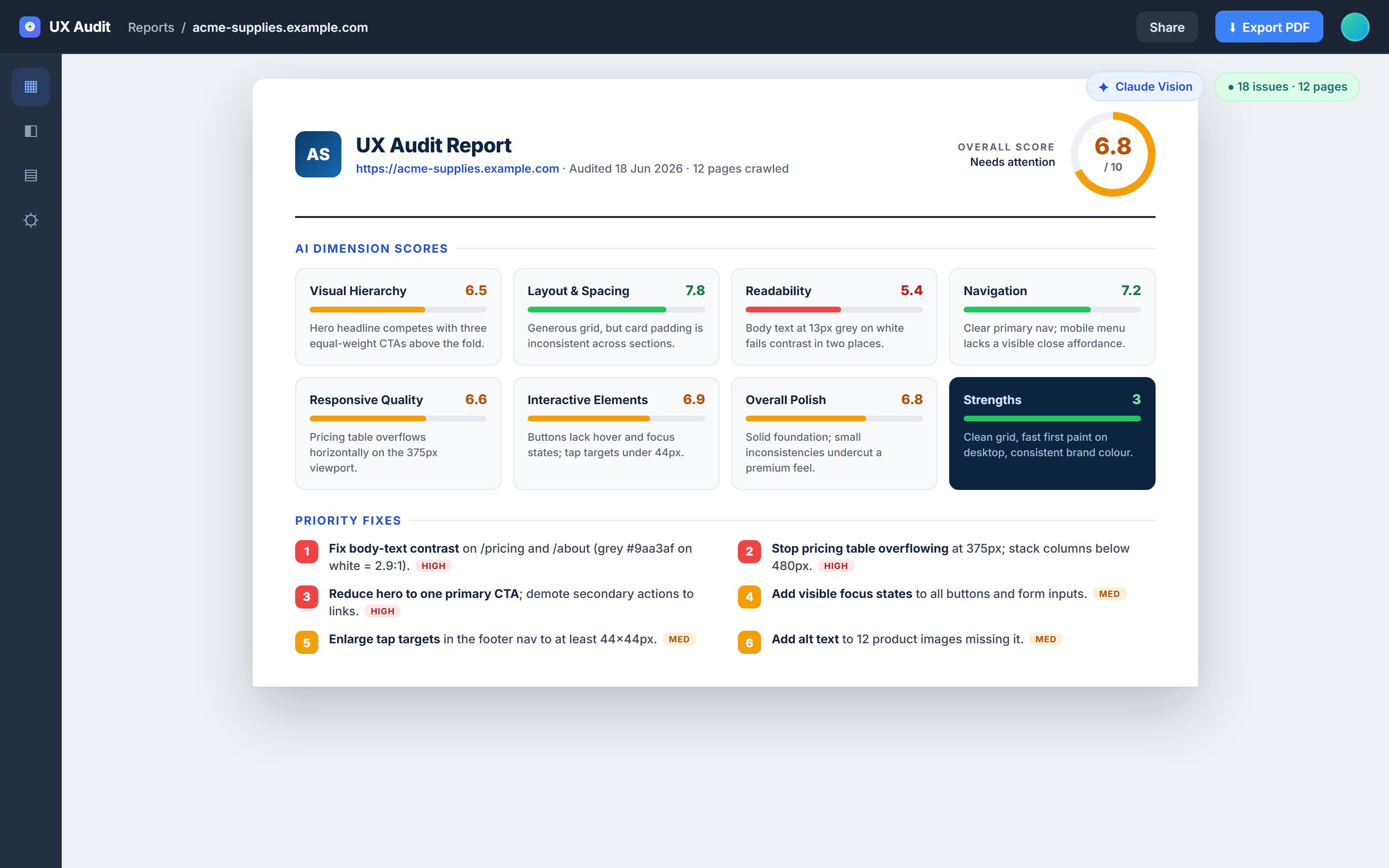The height and width of the screenshot is (868, 1389).
Task: Click the Responsive Quality progress bar
Action: (398, 419)
